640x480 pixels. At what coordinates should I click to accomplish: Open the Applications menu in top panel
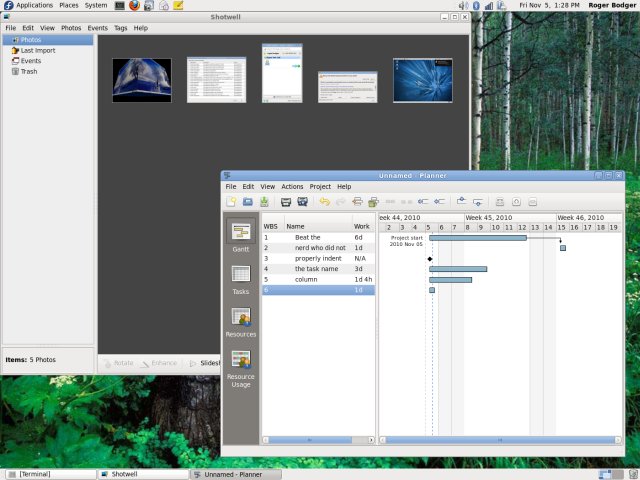(x=34, y=6)
